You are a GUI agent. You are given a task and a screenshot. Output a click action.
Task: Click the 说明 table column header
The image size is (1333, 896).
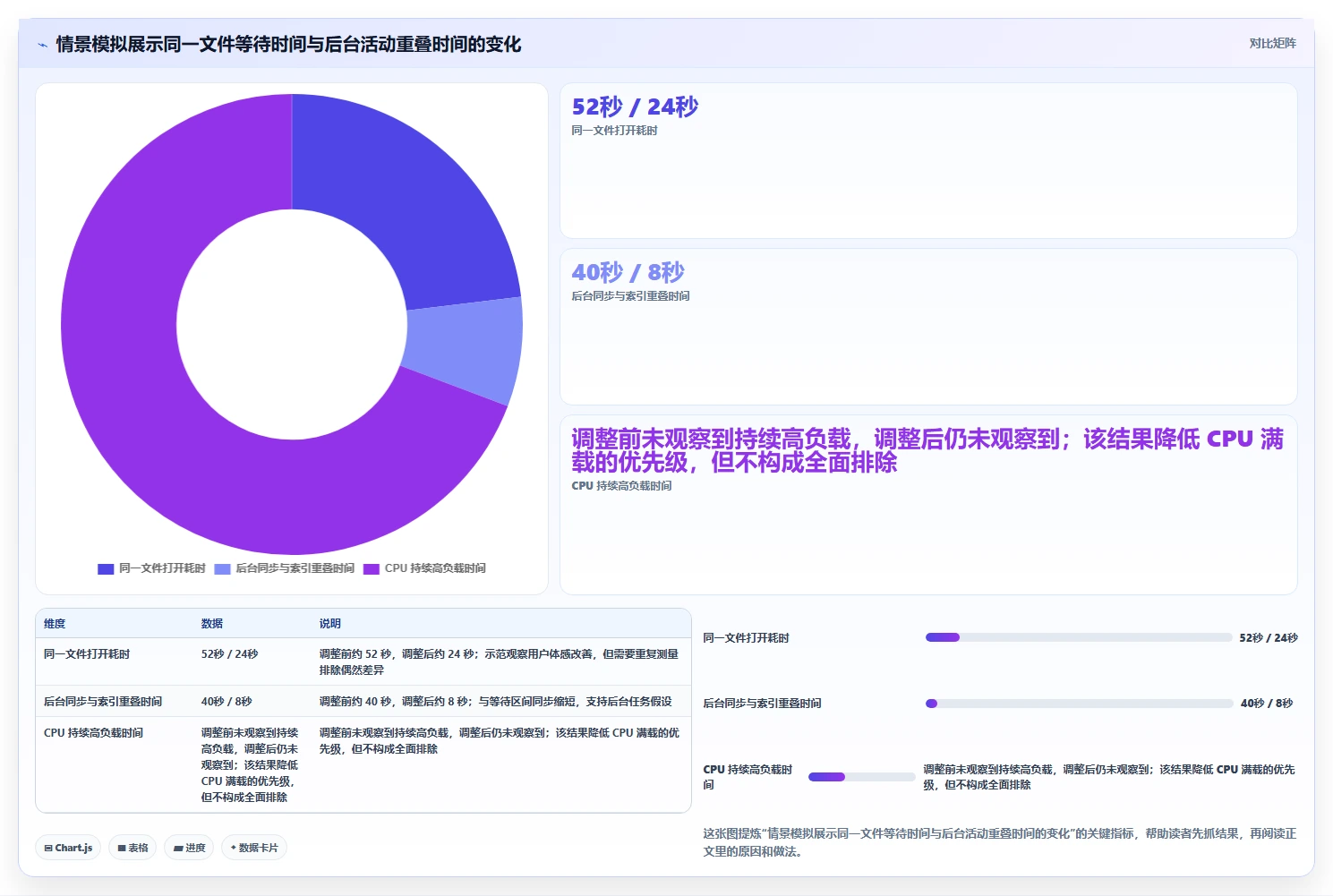pyautogui.click(x=330, y=624)
